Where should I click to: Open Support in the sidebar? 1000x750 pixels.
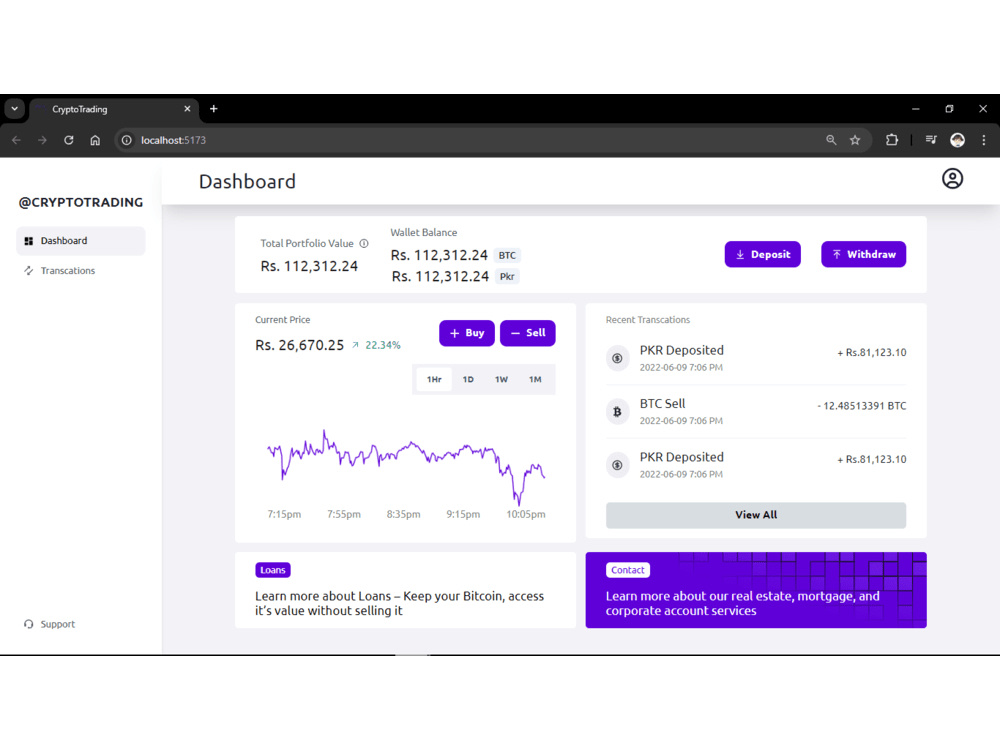point(50,624)
